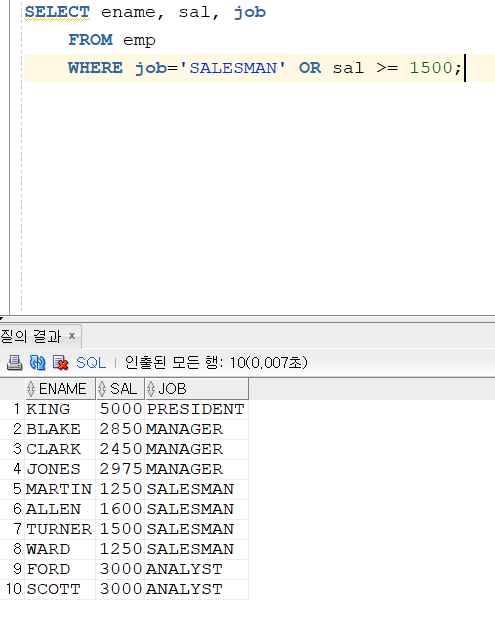Image resolution: width=495 pixels, height=620 pixels.
Task: Click MARTIN's SALESMAN job cell
Action: tap(196, 489)
